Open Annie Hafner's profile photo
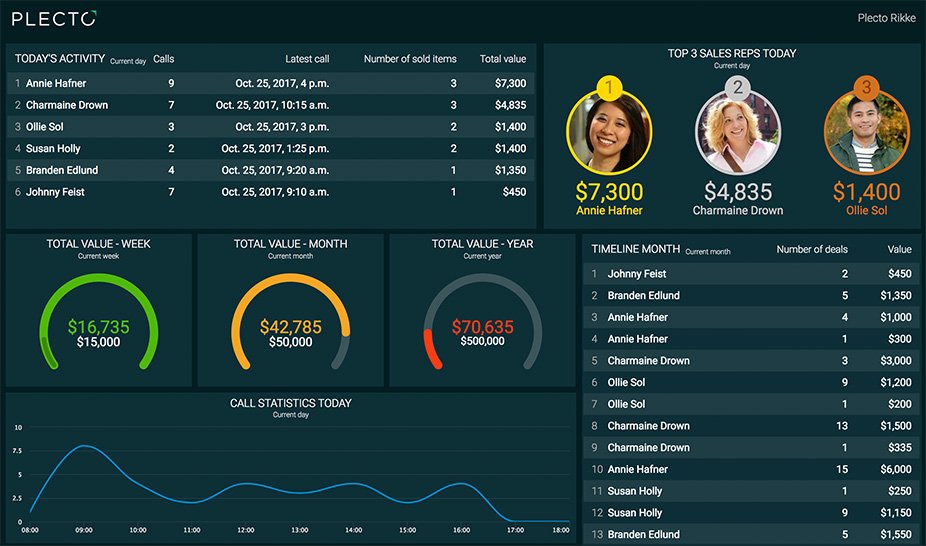This screenshot has width=926, height=546. [x=609, y=132]
